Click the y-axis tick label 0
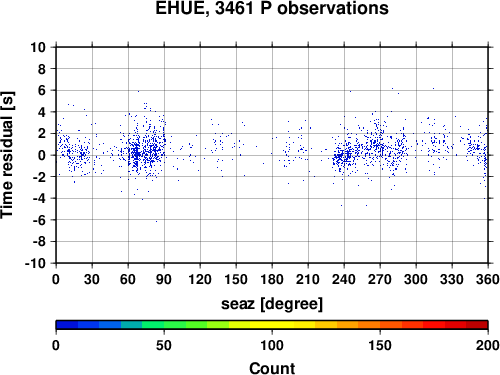 click(x=42, y=155)
